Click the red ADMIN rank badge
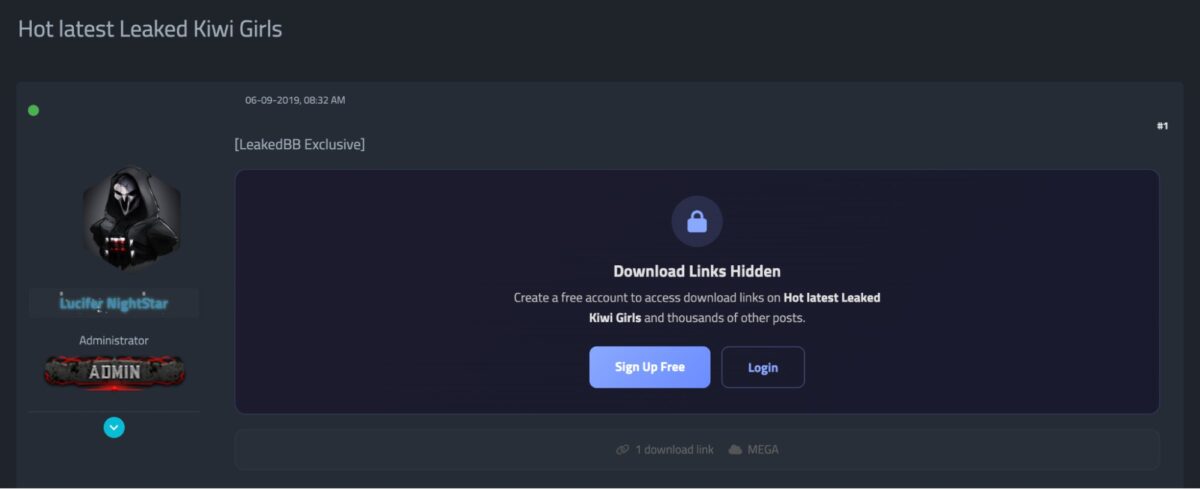1200x489 pixels. point(114,371)
